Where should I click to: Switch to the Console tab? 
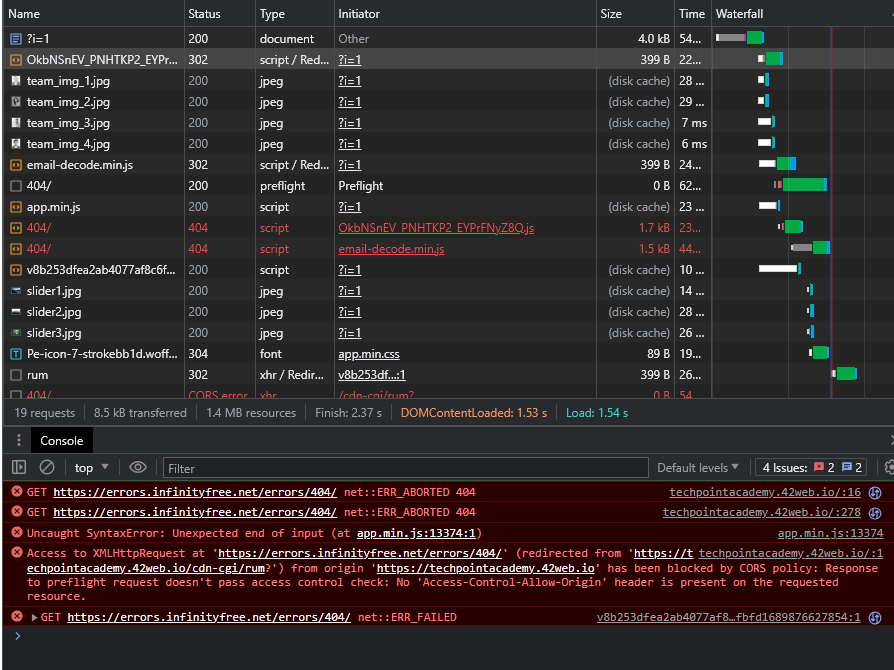pyautogui.click(x=62, y=440)
